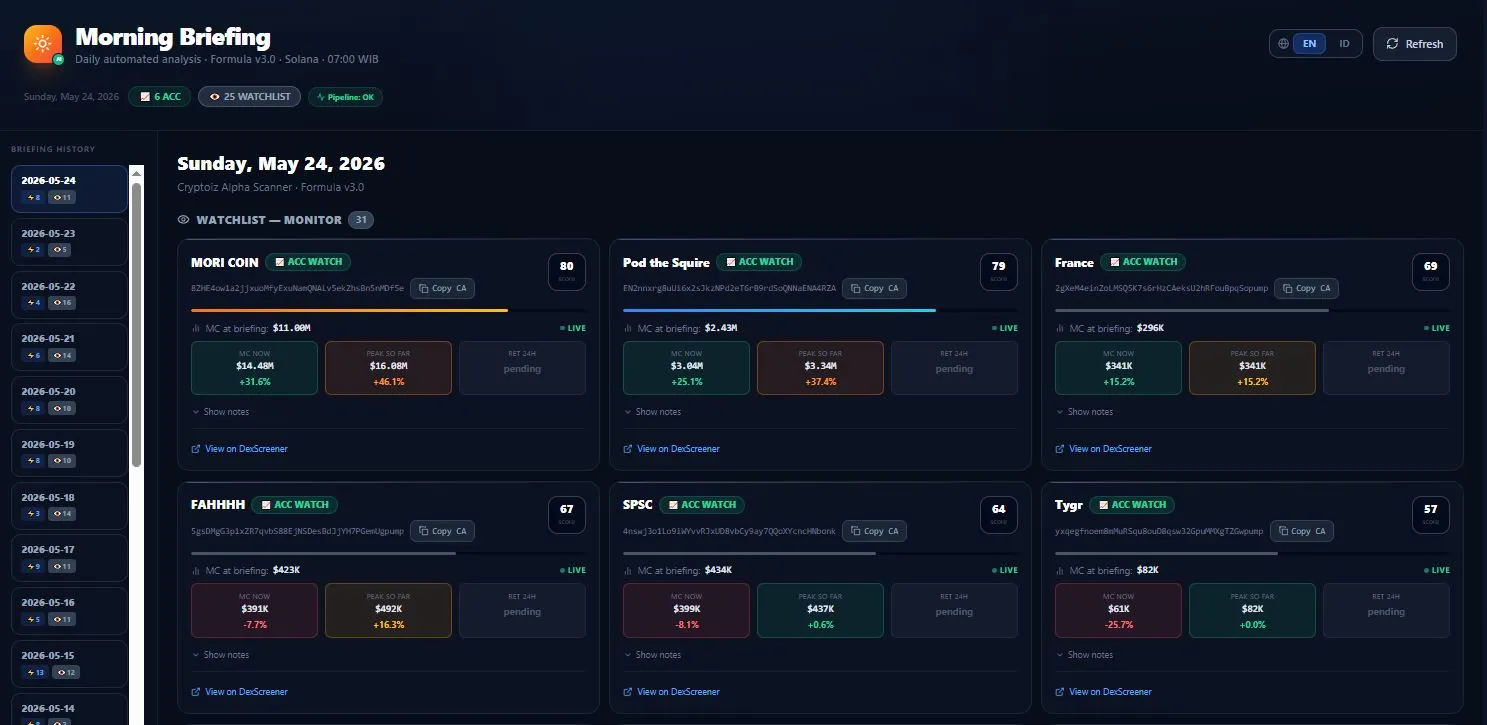
Task: Click the FAHHHH score badge 67
Action: tap(567, 514)
